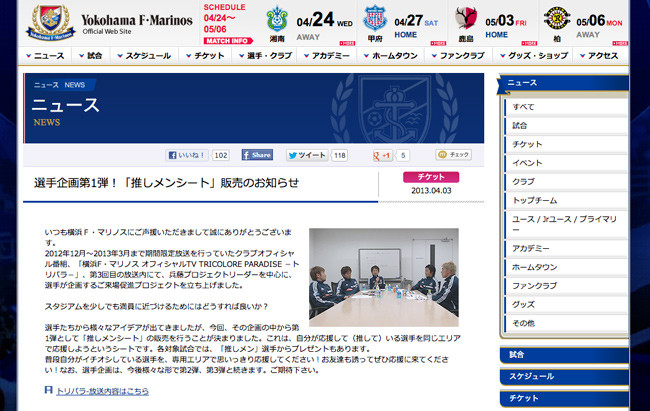This screenshot has height=411, width=650.
Task: Expand the 選手・クラブ navigation menu
Action: click(x=265, y=56)
